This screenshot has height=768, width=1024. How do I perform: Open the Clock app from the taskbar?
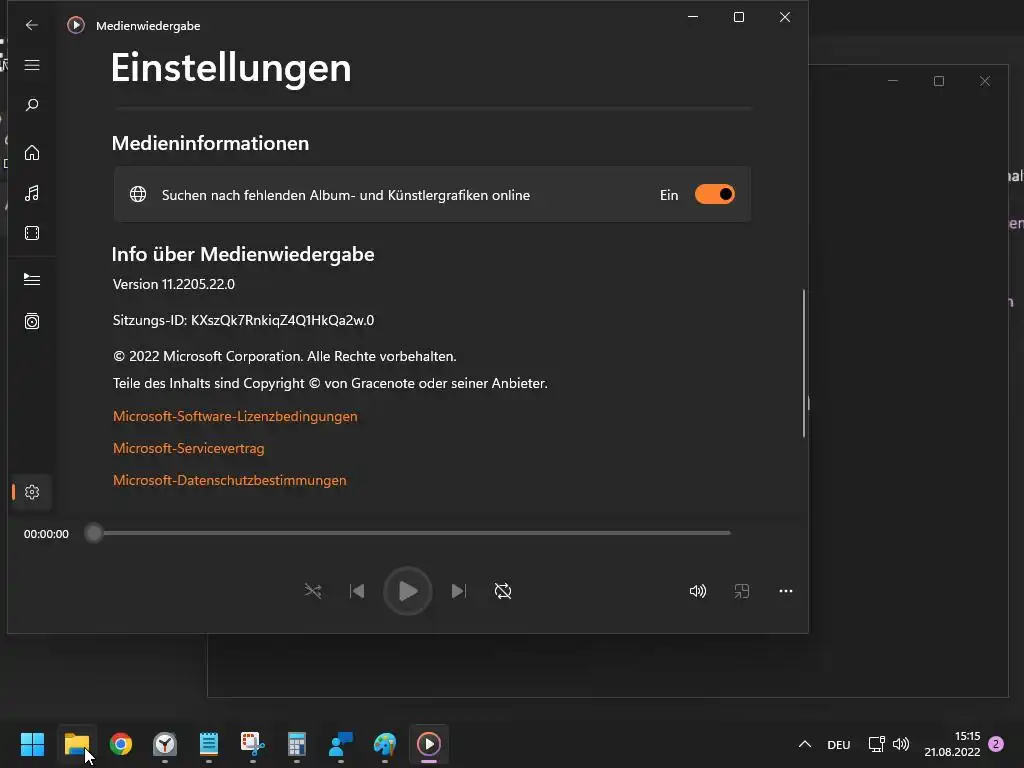tap(165, 744)
